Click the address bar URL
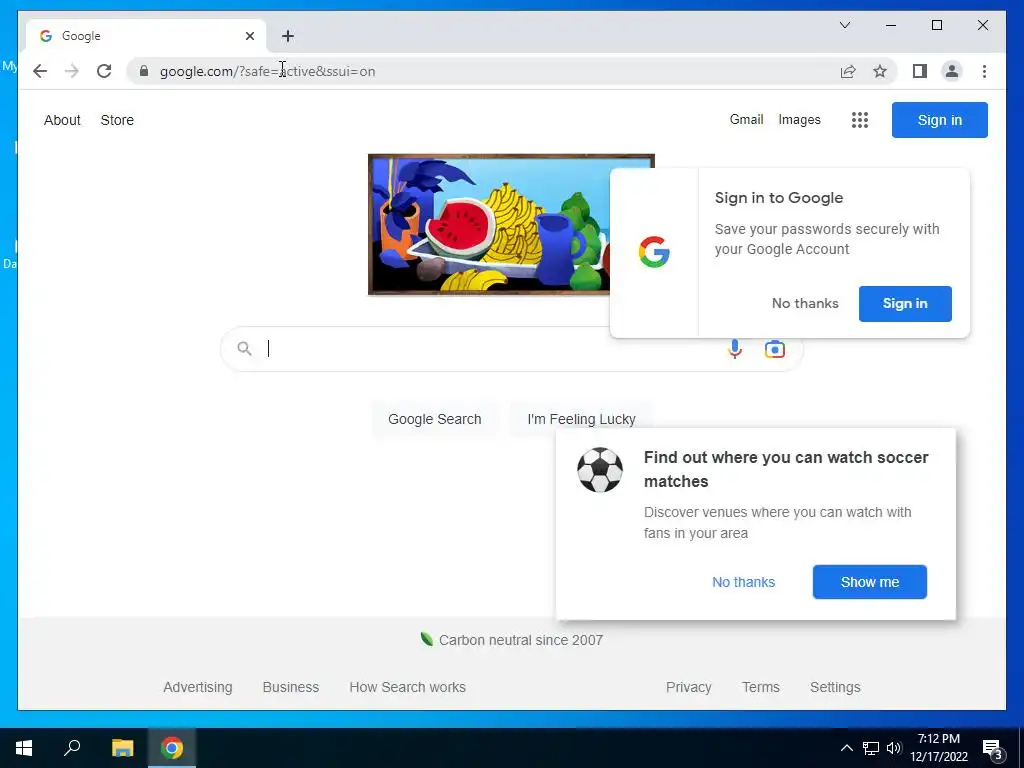This screenshot has width=1024, height=768. (x=268, y=71)
